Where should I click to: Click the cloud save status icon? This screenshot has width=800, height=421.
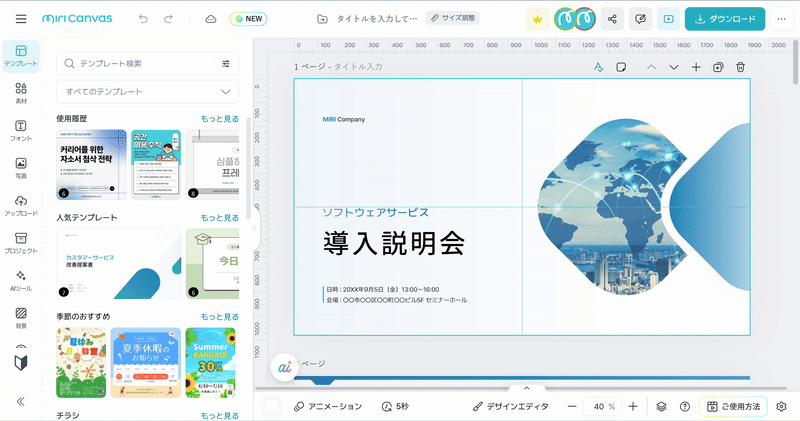210,19
